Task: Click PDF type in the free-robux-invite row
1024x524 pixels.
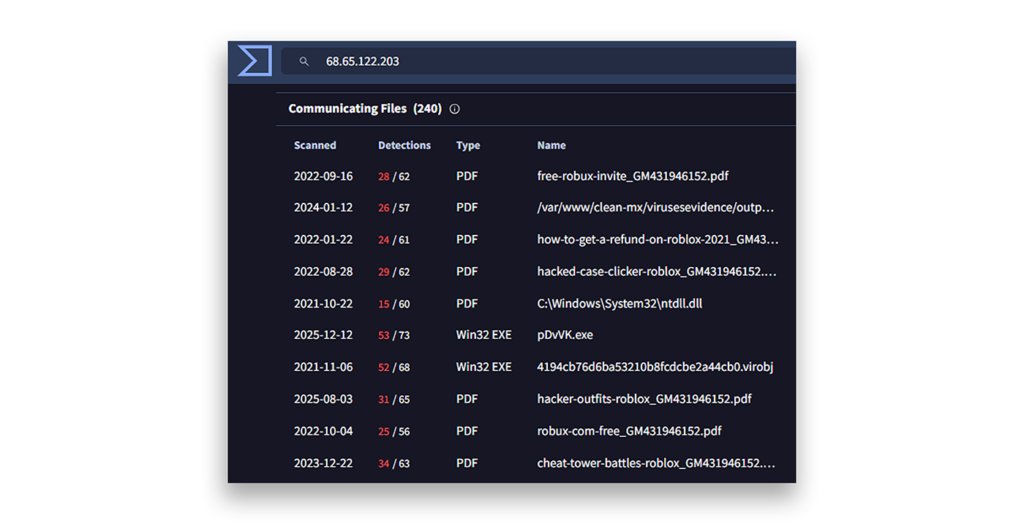Action: click(467, 176)
